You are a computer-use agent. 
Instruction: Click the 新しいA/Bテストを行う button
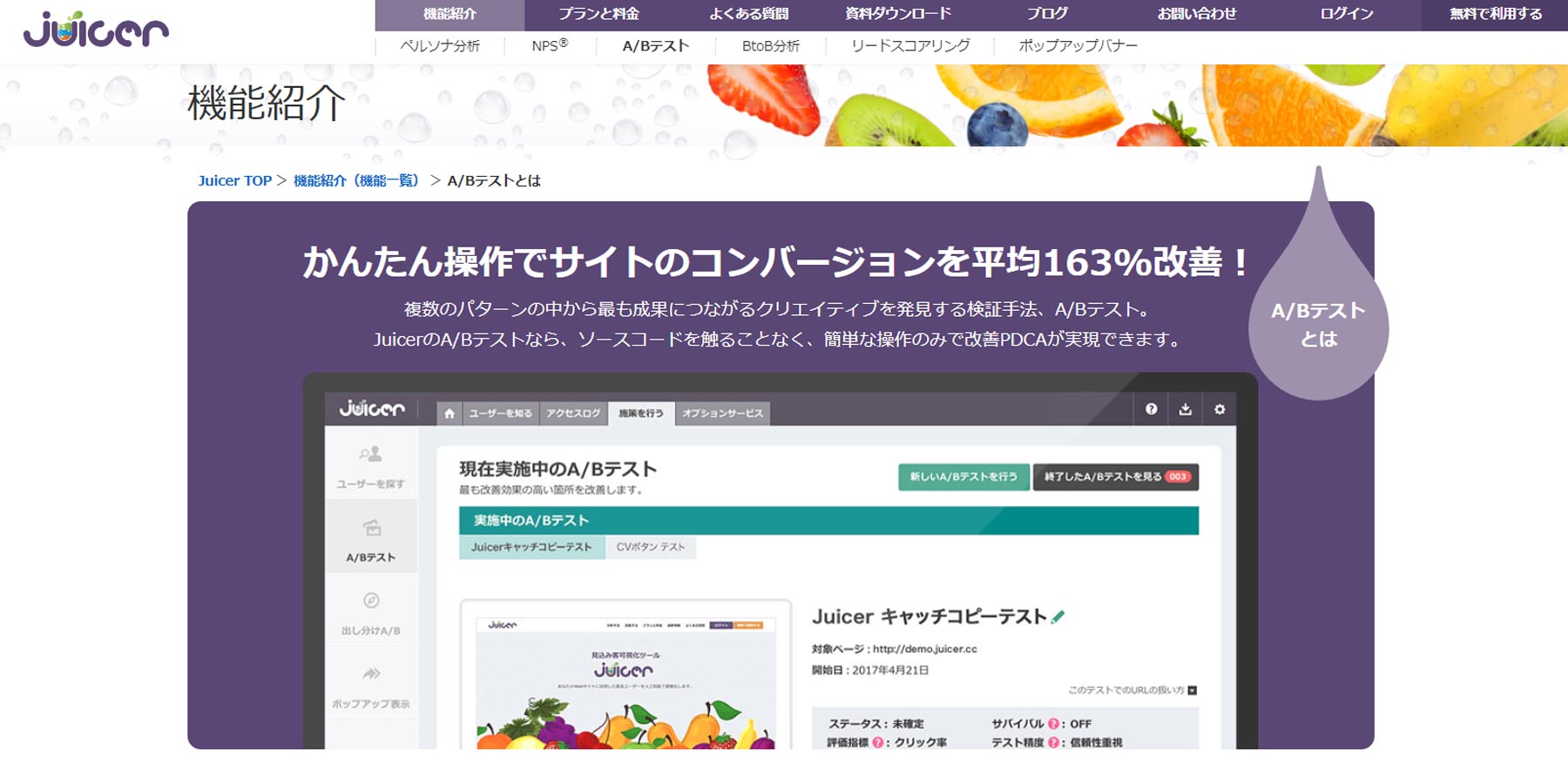tap(963, 477)
